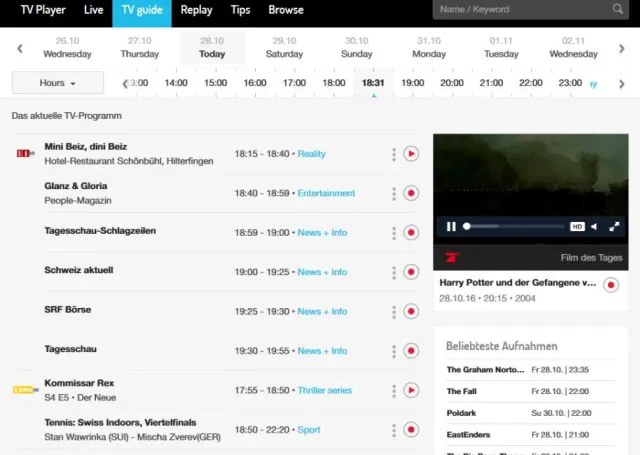This screenshot has width=640, height=455.
Task: Jump to current time 18:31 on timeline
Action: pyautogui.click(x=373, y=83)
